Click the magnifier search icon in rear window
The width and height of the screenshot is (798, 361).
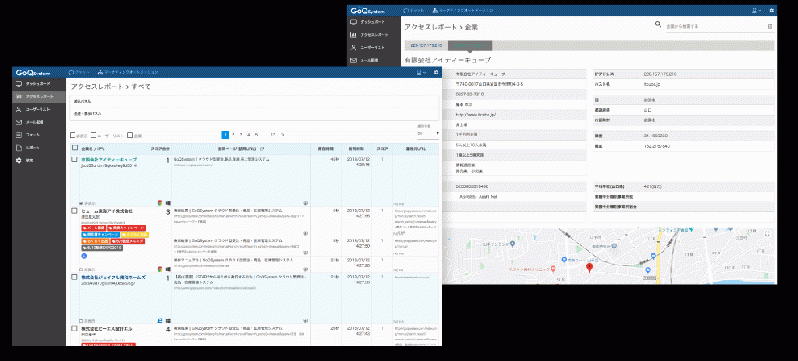click(x=658, y=24)
